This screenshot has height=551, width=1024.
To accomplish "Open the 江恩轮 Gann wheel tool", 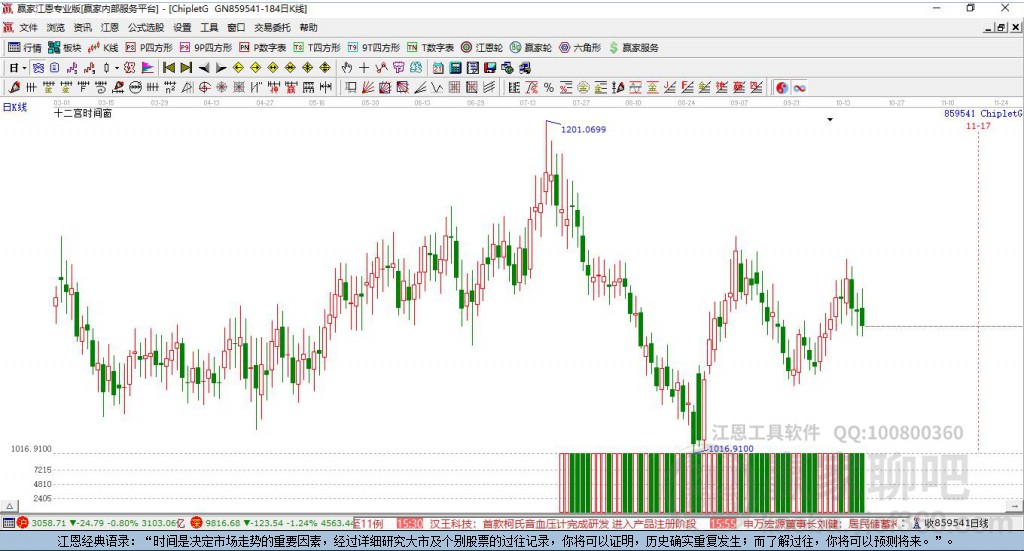I will (484, 47).
